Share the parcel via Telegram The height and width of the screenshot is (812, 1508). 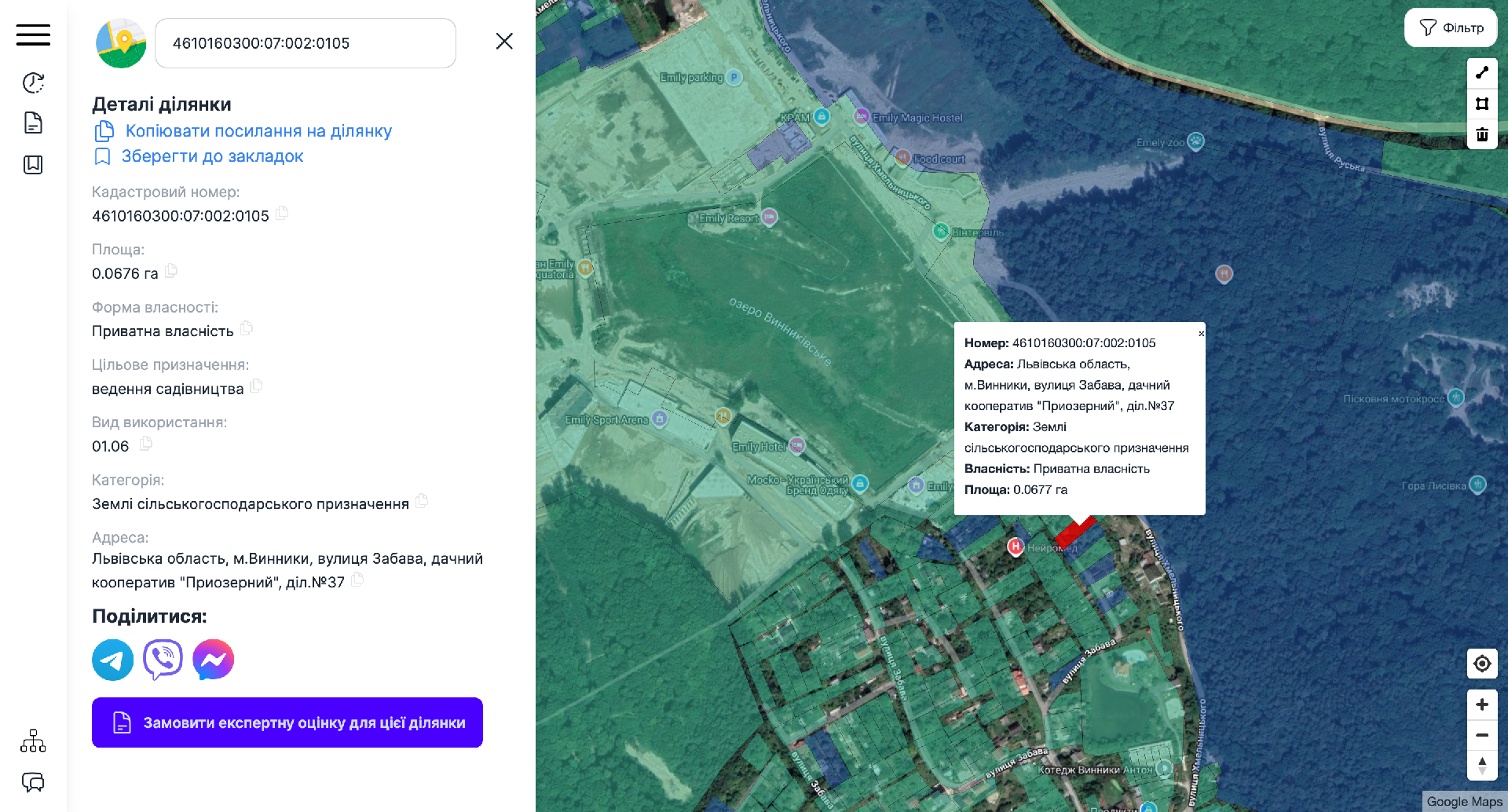112,660
